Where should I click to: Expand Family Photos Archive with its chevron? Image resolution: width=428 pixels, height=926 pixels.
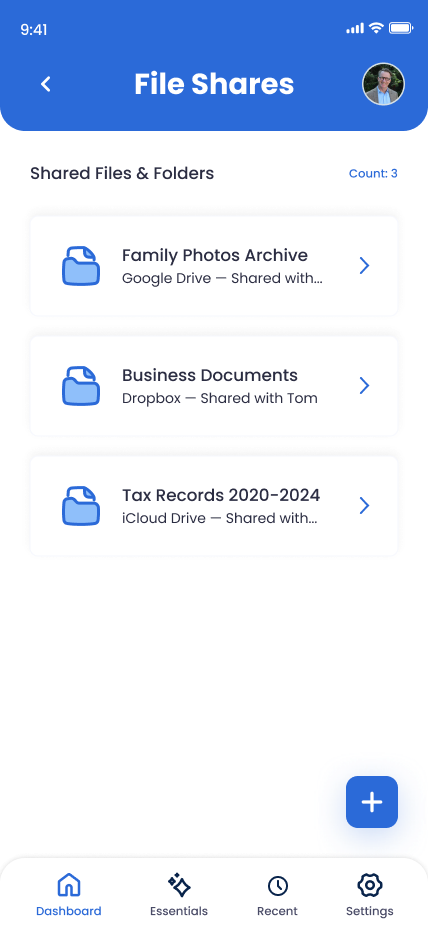(364, 266)
